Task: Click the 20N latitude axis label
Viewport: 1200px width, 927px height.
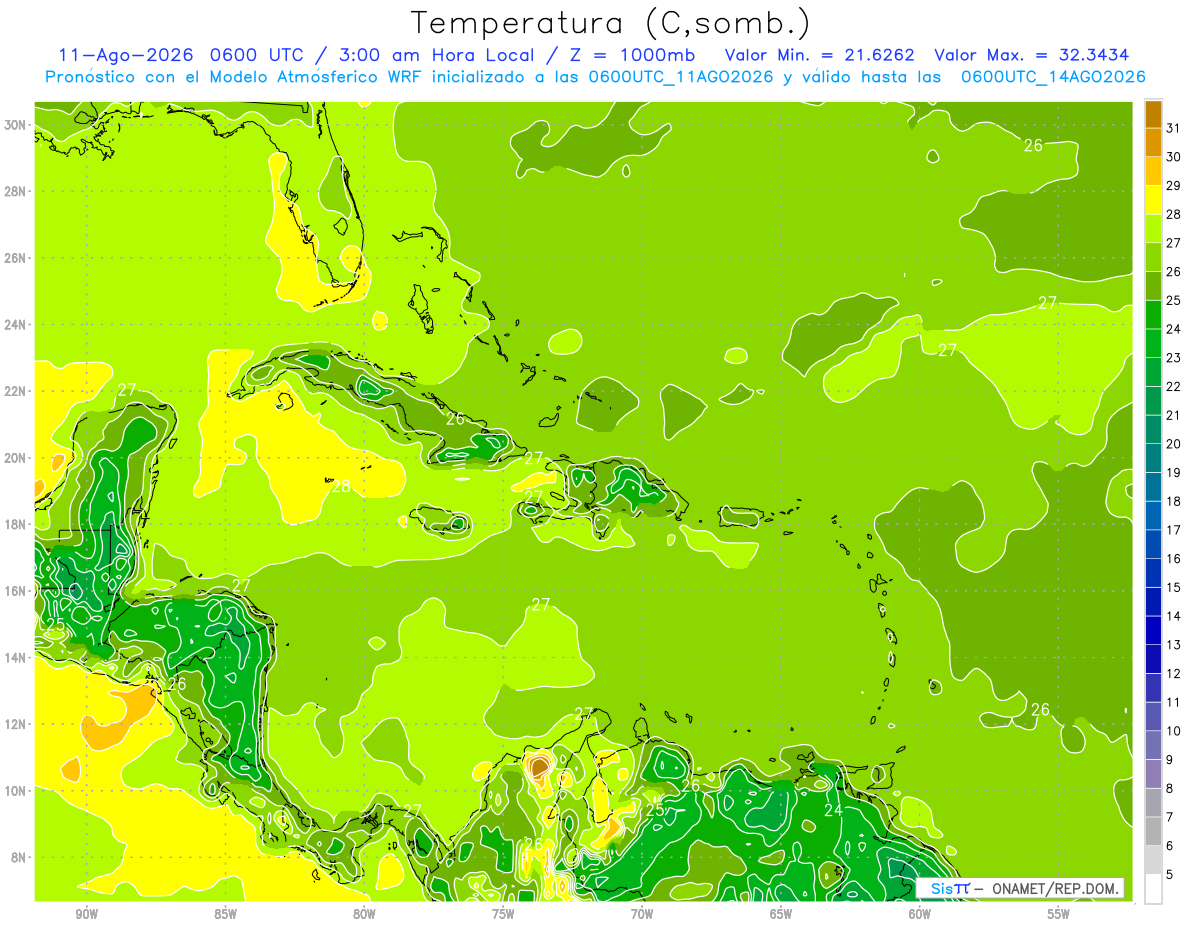Action: 16,458
